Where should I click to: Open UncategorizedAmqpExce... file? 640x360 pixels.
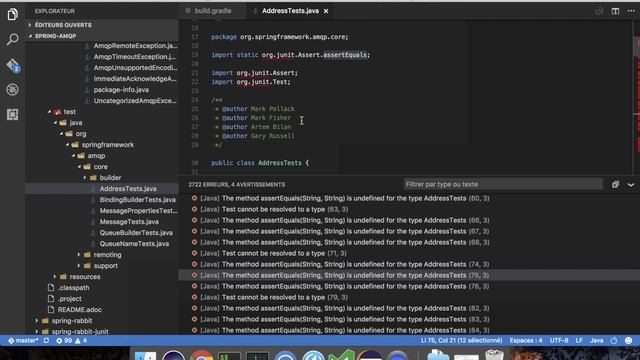coord(135,101)
